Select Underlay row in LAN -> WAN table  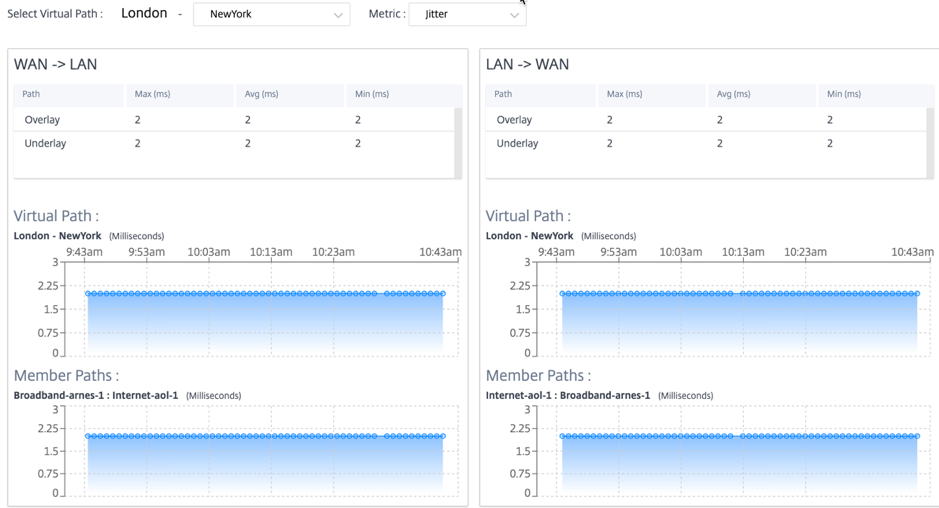coord(706,143)
